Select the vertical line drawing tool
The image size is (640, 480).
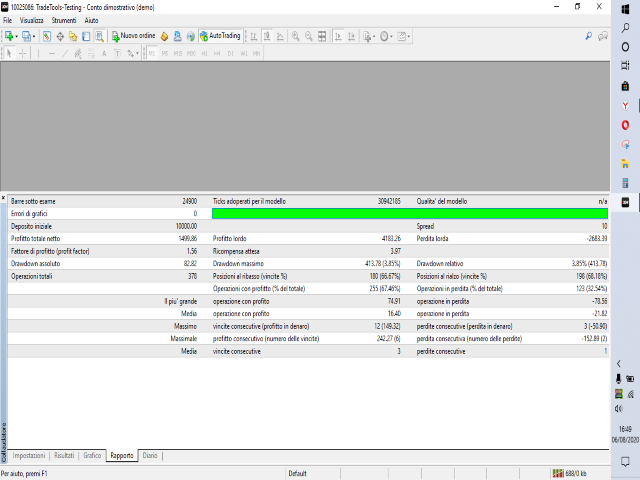click(38, 53)
